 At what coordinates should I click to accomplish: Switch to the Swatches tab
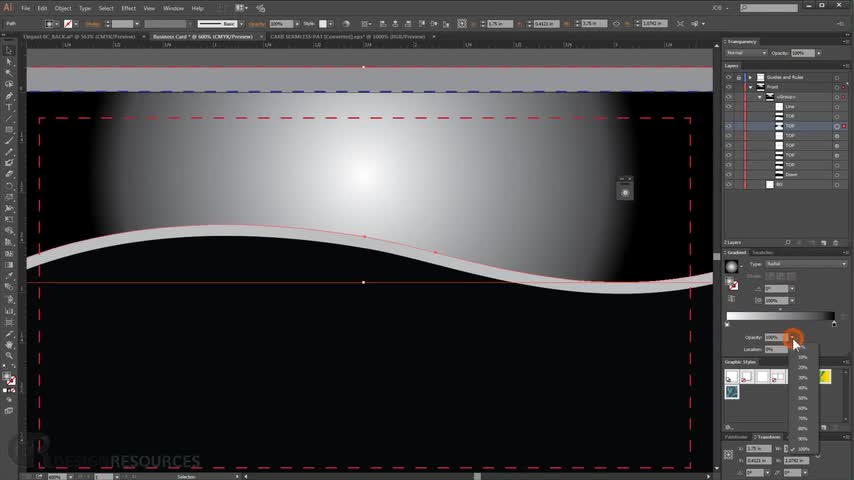[x=762, y=253]
